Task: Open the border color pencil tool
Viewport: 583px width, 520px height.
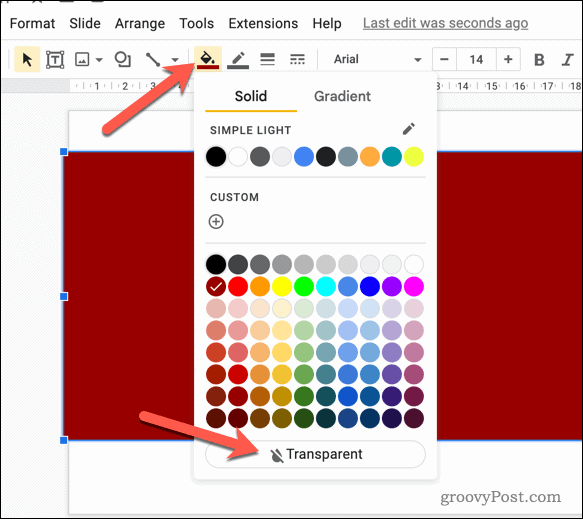Action: [238, 60]
